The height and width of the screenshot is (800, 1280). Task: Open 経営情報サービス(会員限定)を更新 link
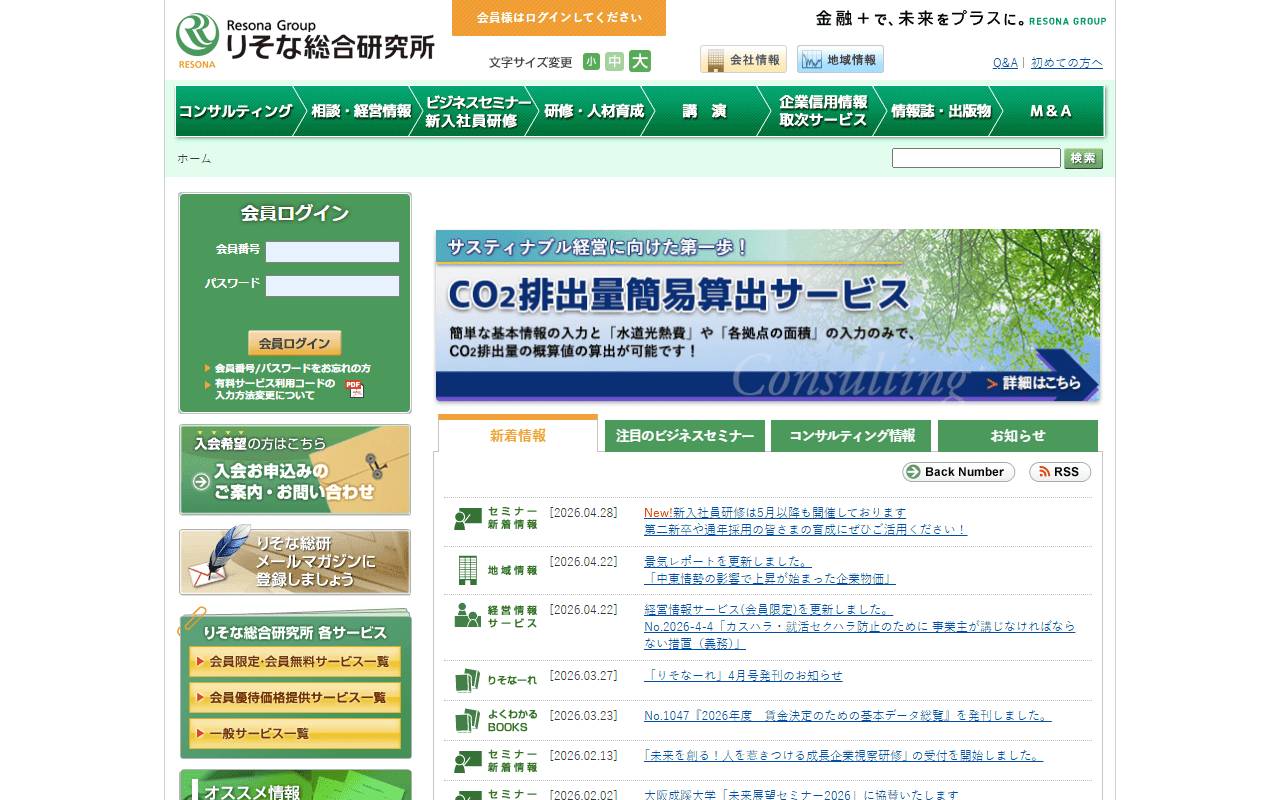point(860,626)
